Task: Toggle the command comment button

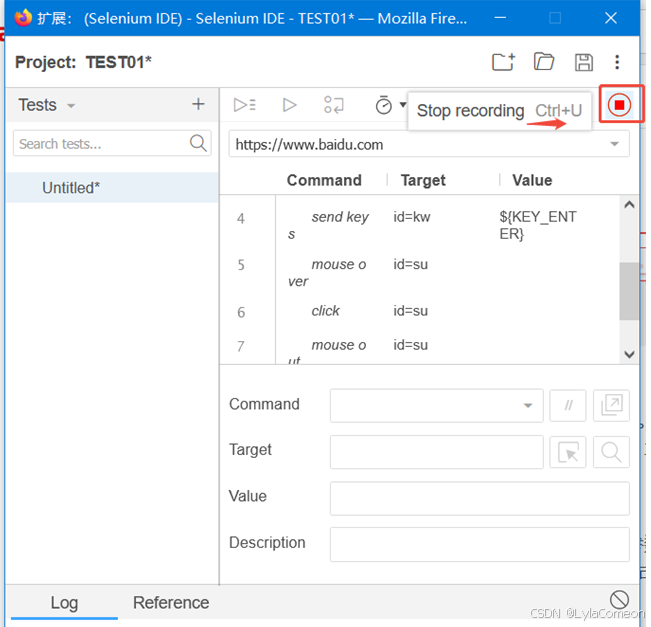Action: (568, 405)
